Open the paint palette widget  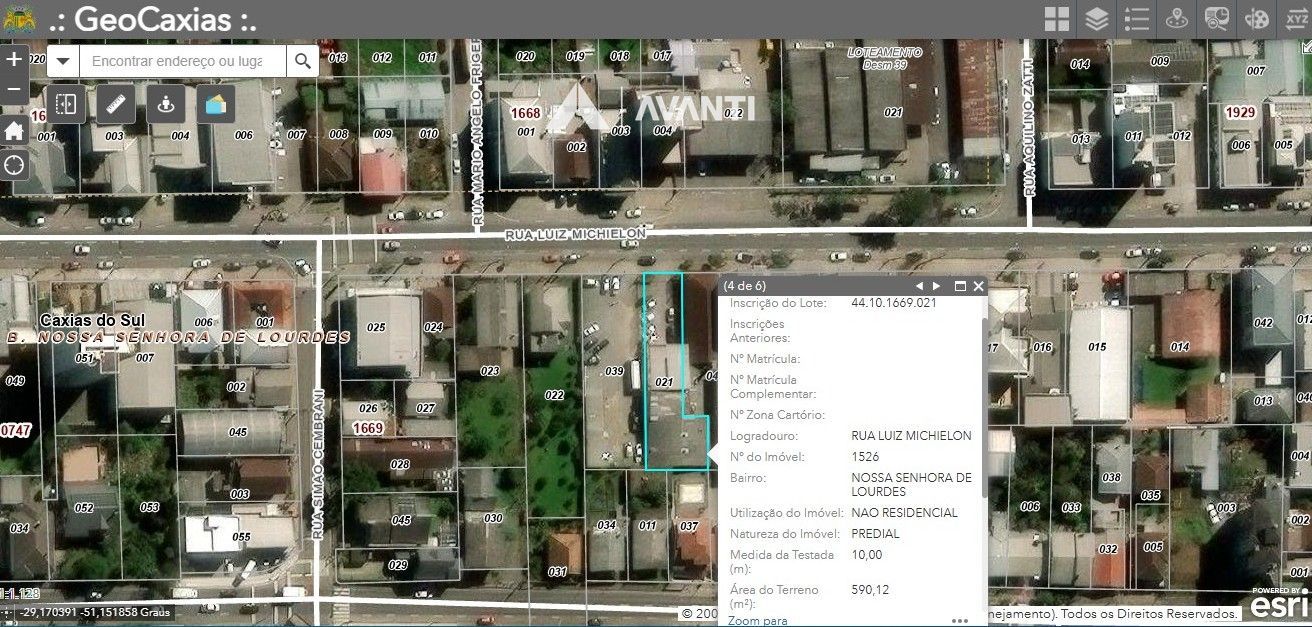pos(1256,19)
